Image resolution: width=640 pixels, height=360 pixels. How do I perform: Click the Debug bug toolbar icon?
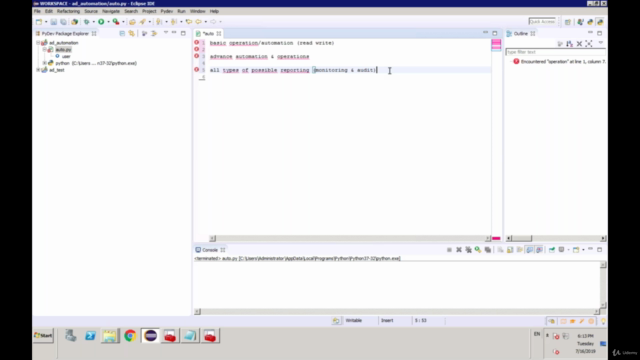pyautogui.click(x=87, y=22)
